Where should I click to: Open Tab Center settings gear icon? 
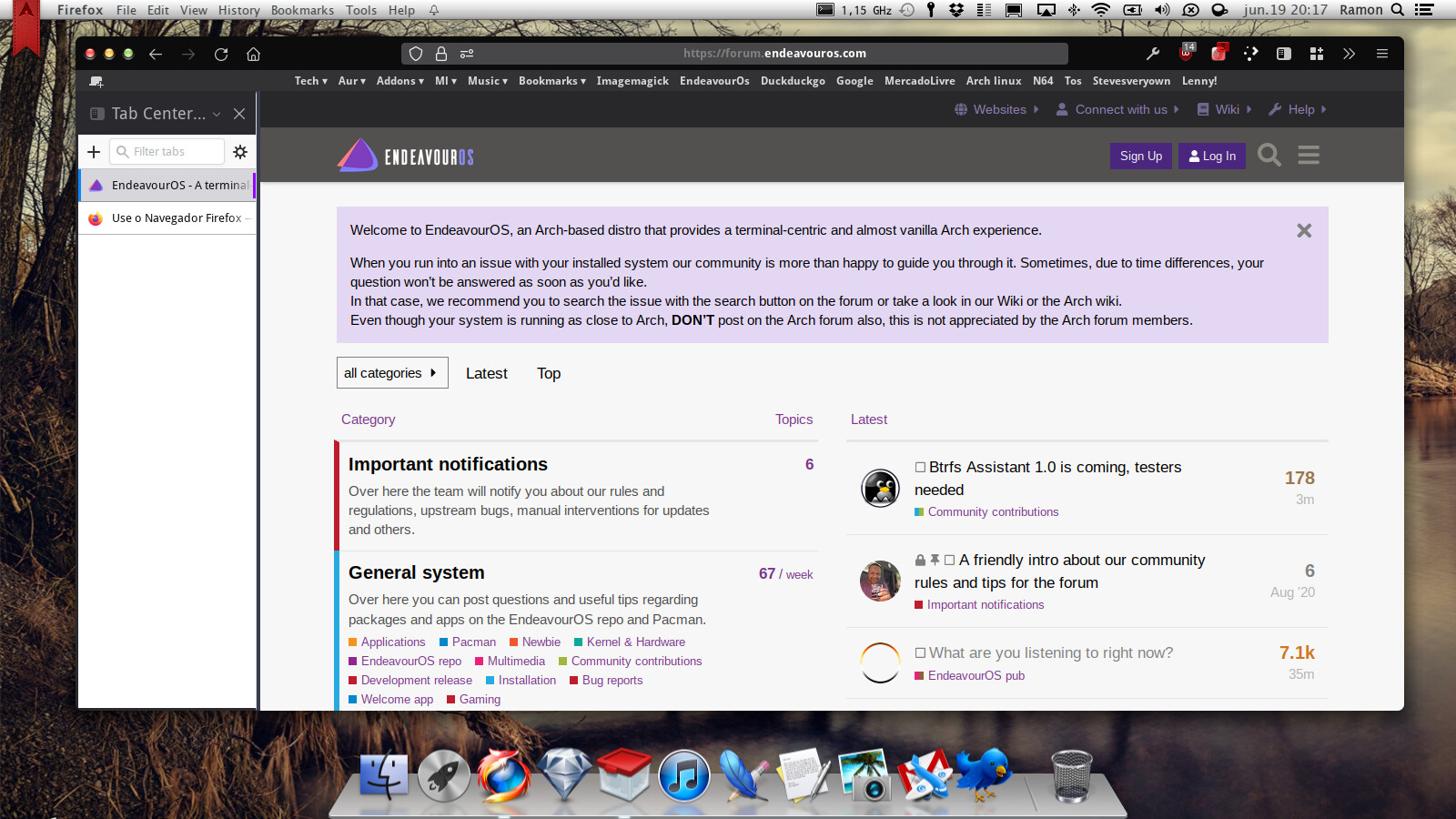[x=240, y=152]
